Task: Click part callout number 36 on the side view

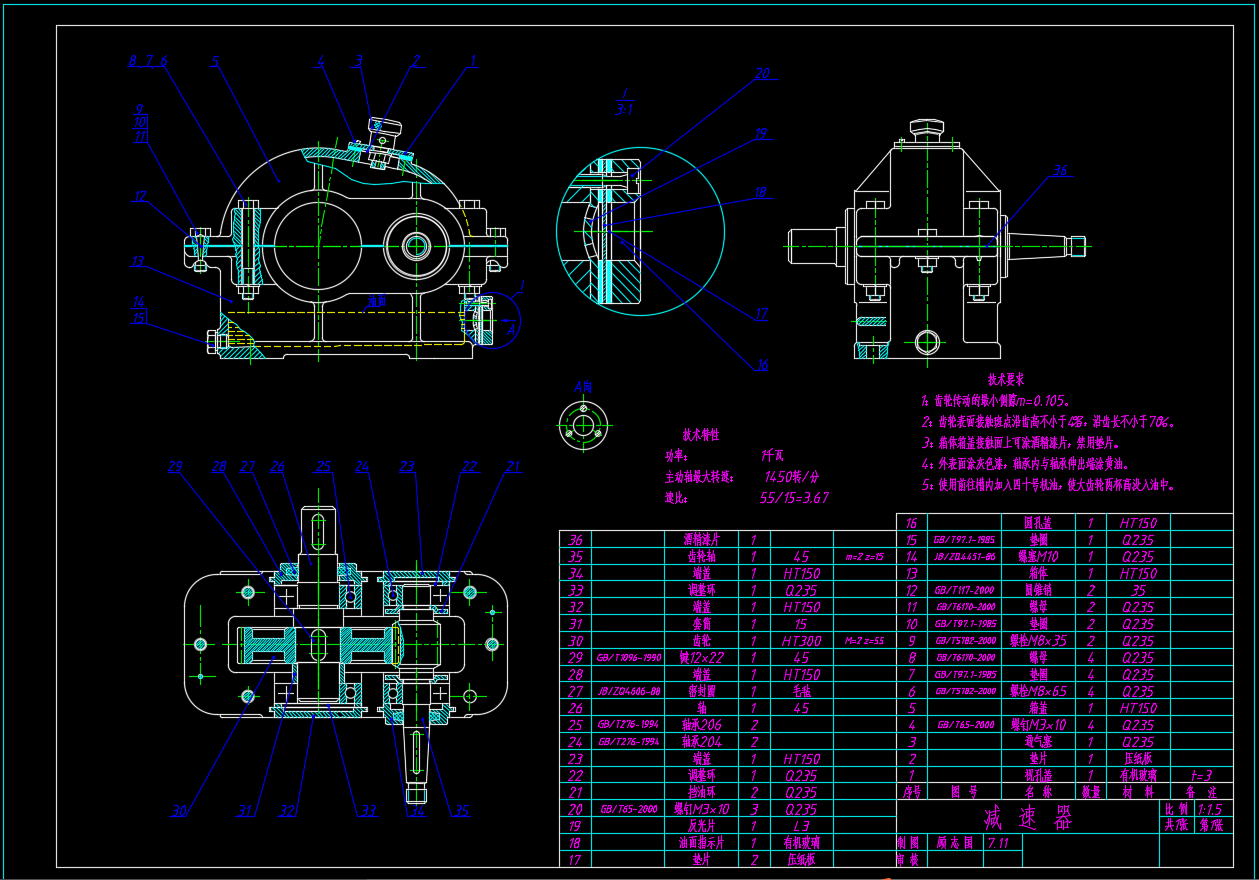Action: (1059, 172)
